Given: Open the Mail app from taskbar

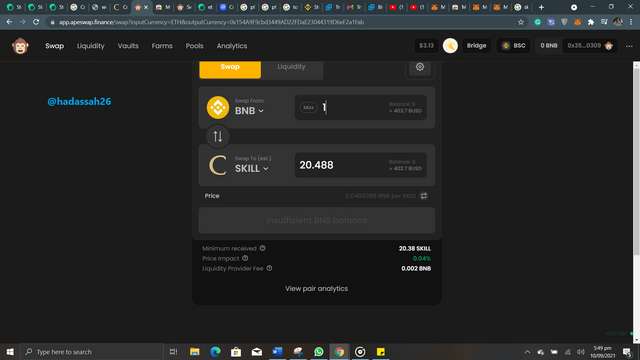Looking at the screenshot, I should point(257,351).
